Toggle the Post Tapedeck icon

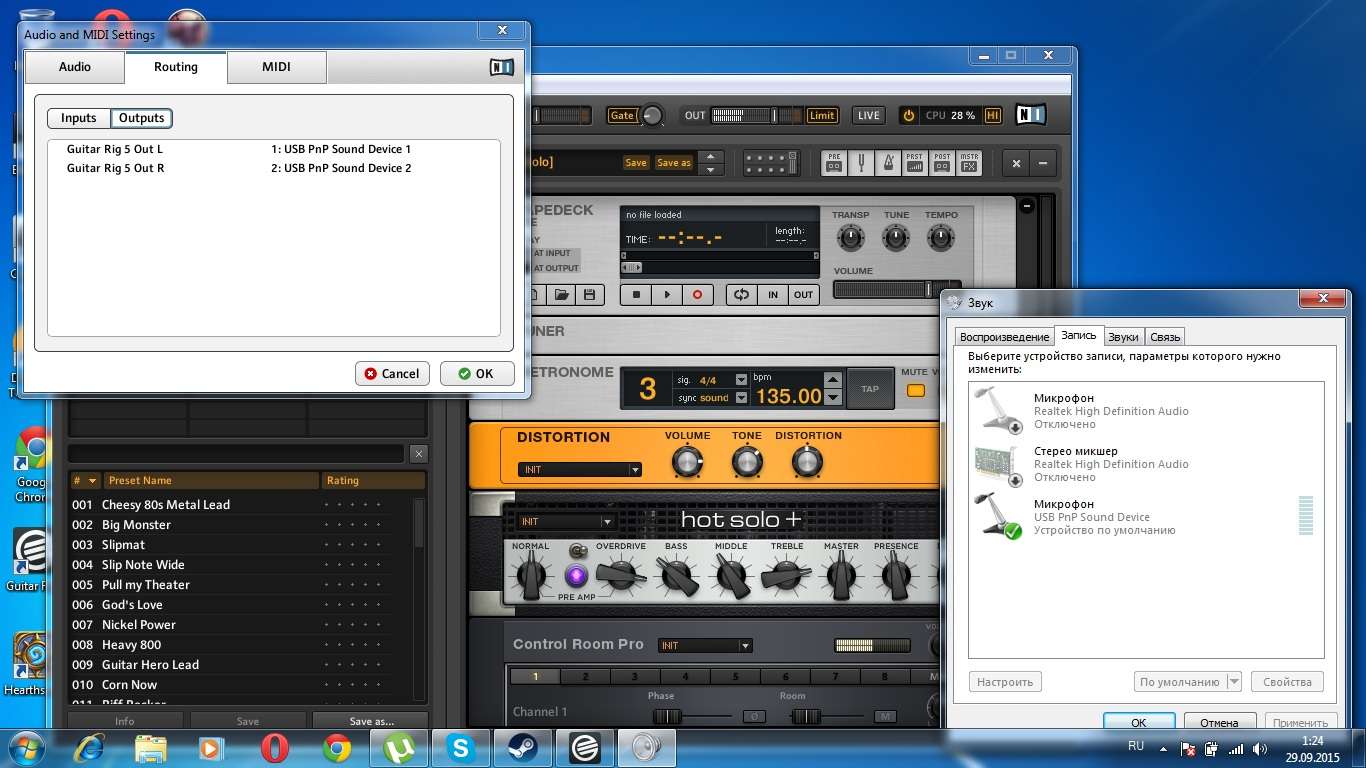point(942,163)
